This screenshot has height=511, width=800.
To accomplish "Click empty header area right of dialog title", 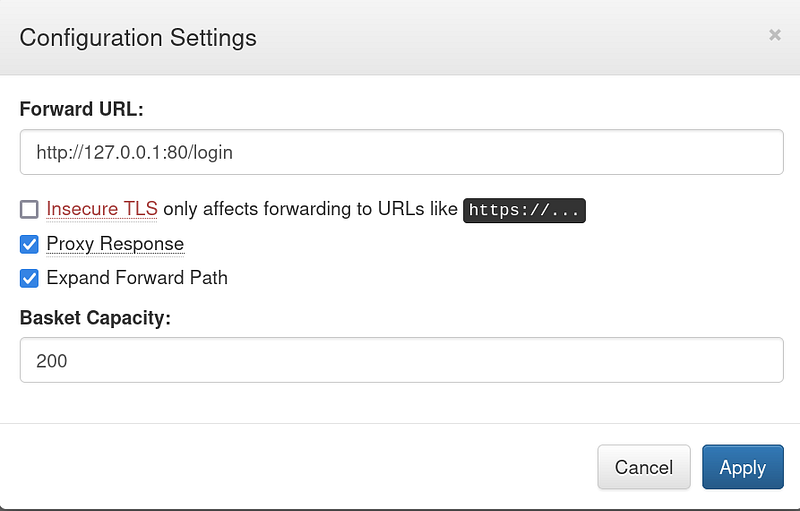I will pos(500,38).
